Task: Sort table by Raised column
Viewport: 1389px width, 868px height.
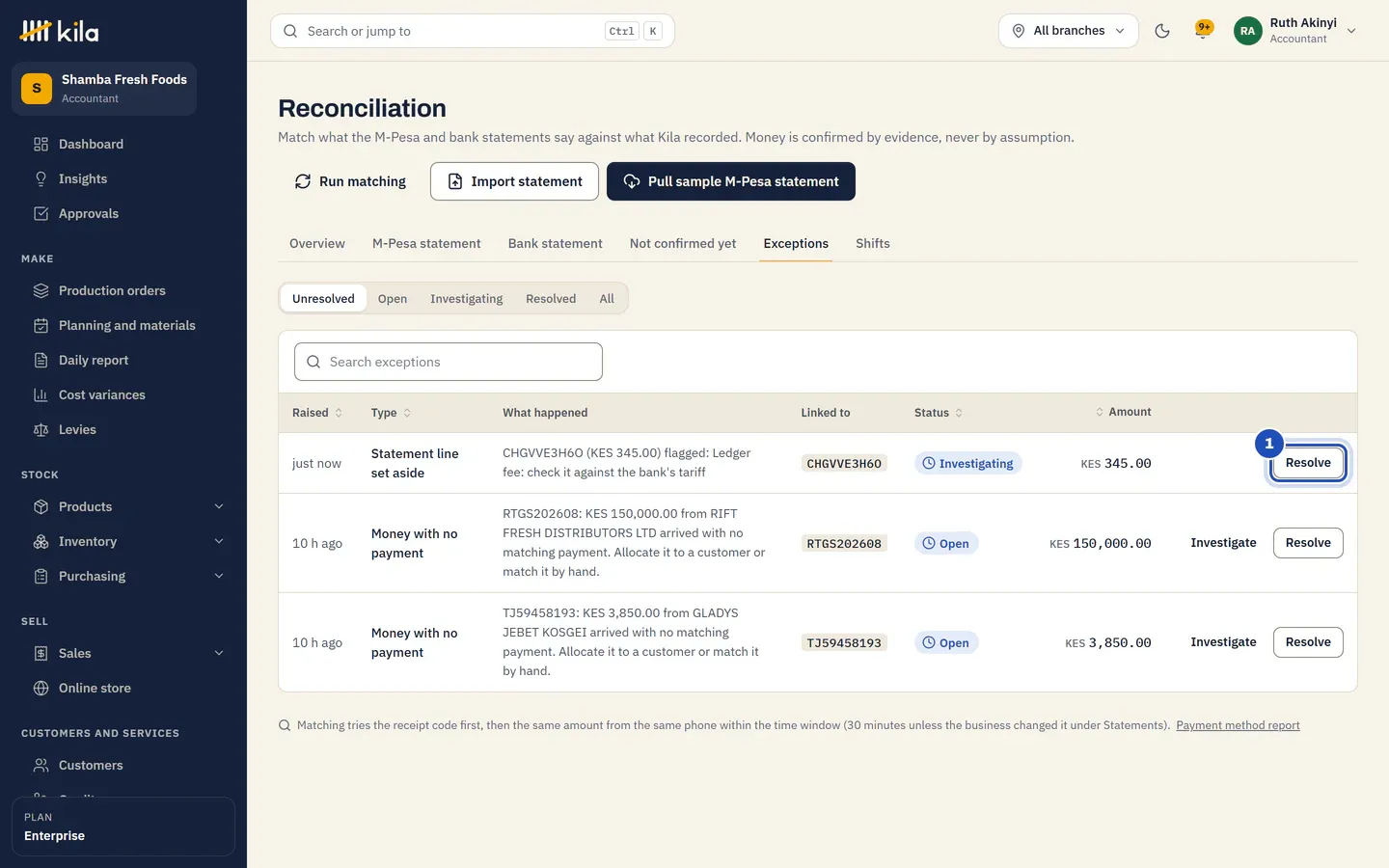Action: coord(317,413)
